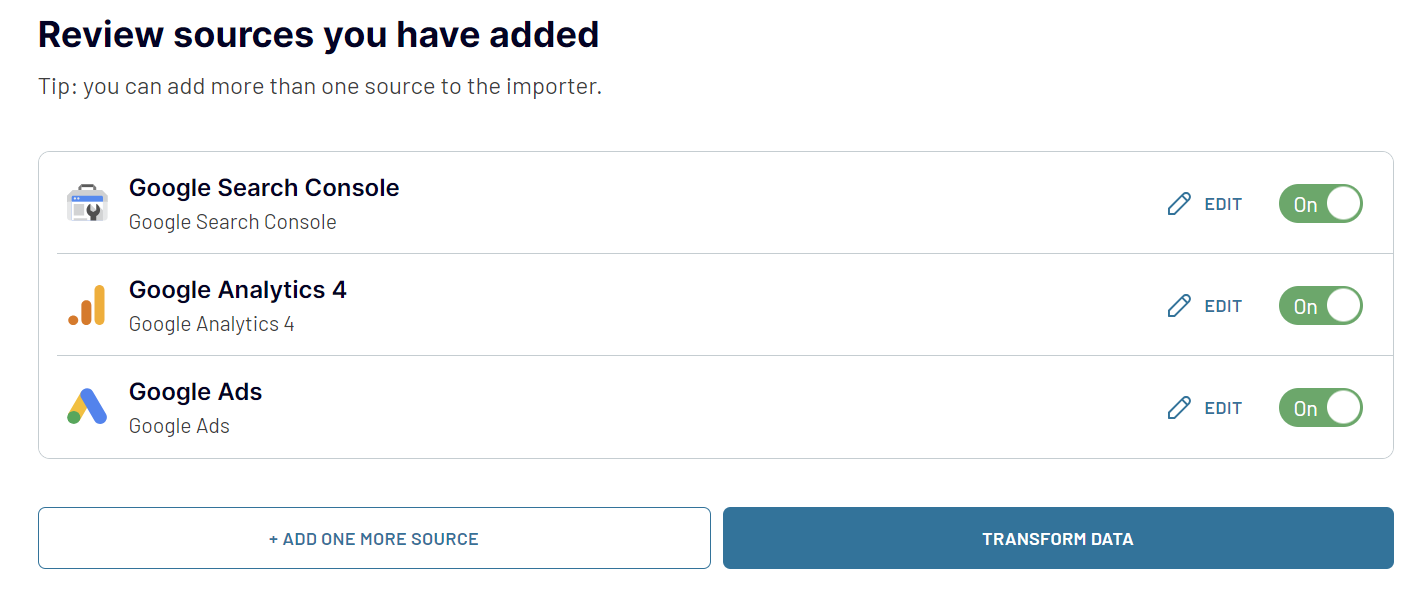This screenshot has width=1420, height=604.
Task: Select the pencil icon for Google Analytics 4
Action: (x=1179, y=305)
